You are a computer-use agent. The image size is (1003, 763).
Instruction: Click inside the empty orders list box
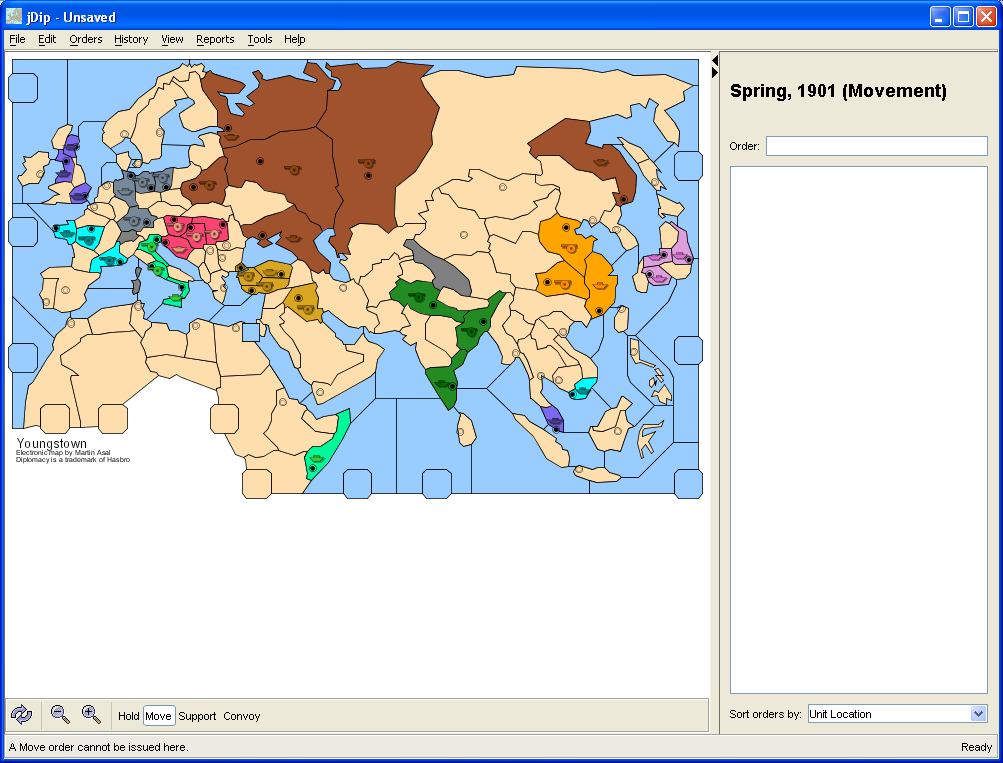(x=858, y=430)
